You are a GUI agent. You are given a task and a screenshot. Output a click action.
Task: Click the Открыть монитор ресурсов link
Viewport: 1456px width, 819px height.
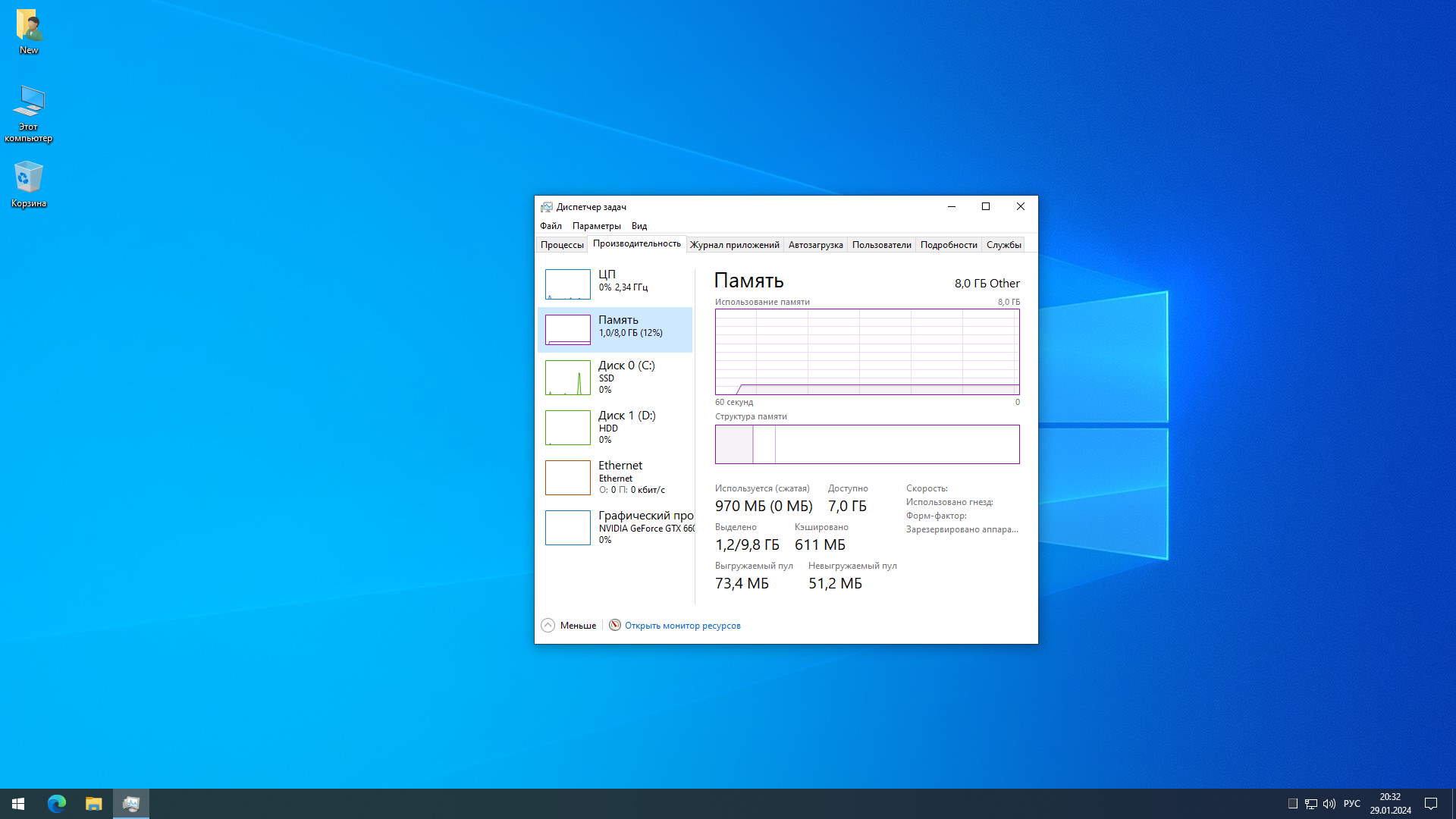[x=682, y=626]
